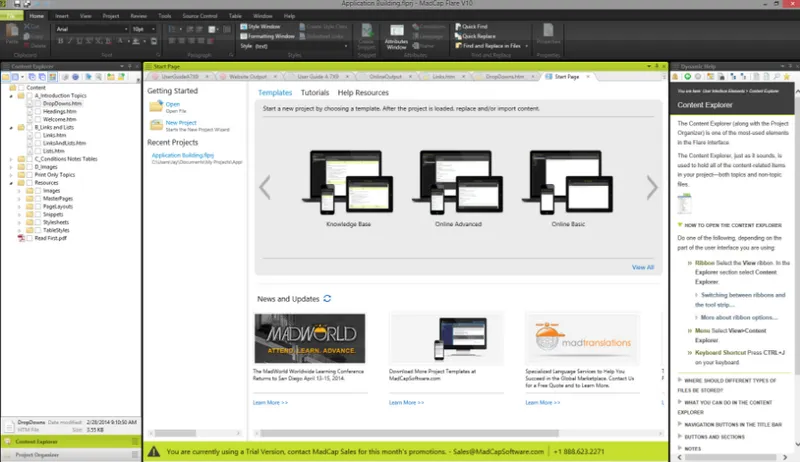
Task: Click the green forward icon in Dynamic Help
Action: (x=687, y=76)
